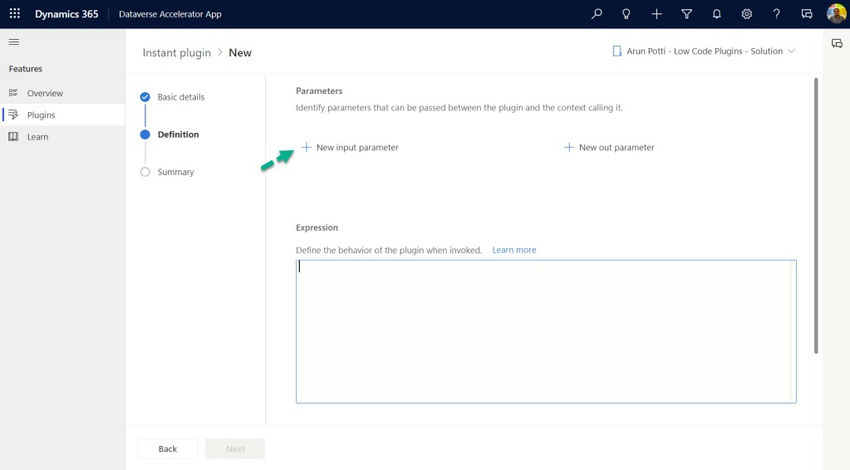The image size is (850, 470).
Task: Click the user profile avatar
Action: (836, 14)
